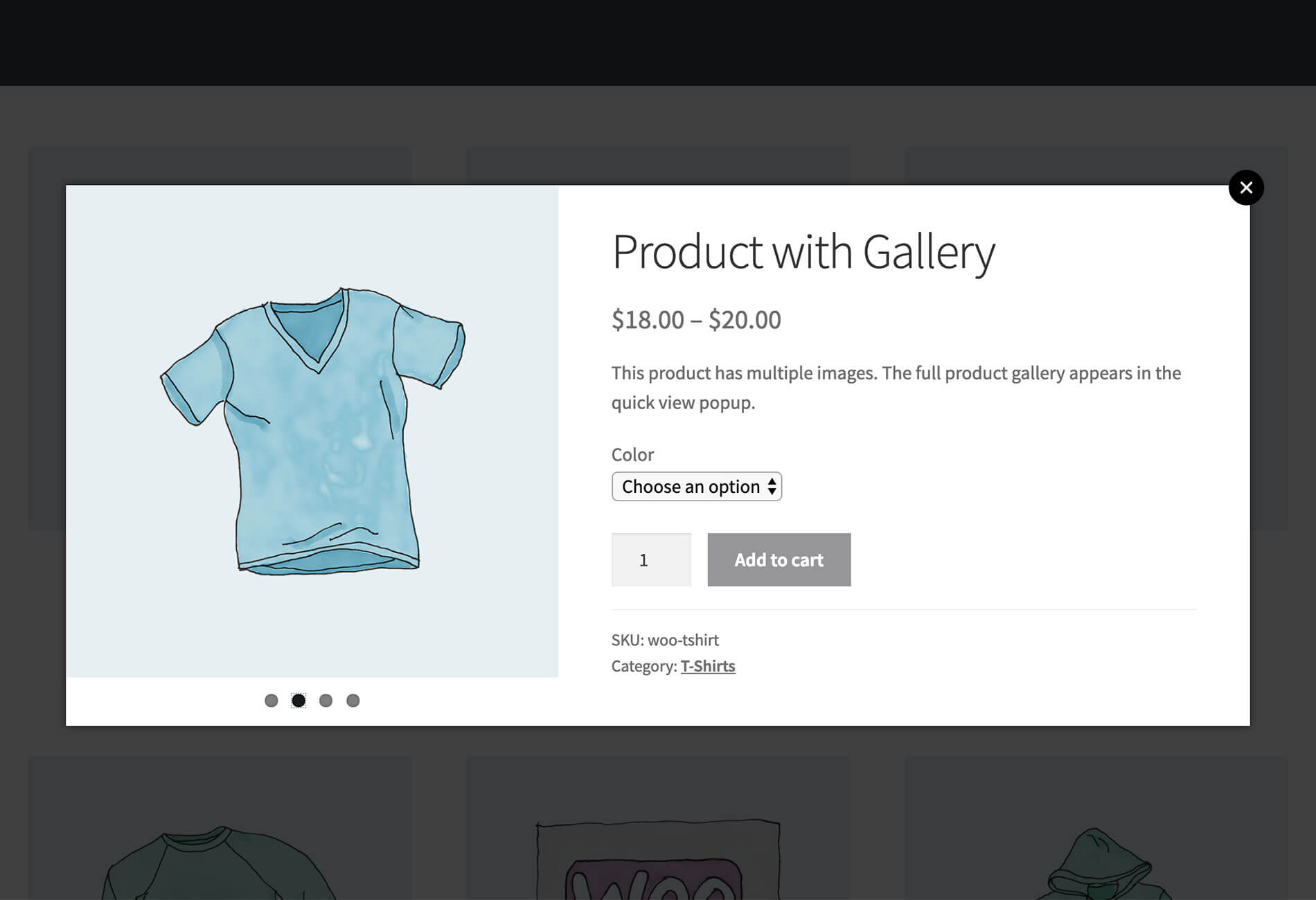The width and height of the screenshot is (1316, 900).
Task: Switch to the third gallery dot
Action: point(326,701)
